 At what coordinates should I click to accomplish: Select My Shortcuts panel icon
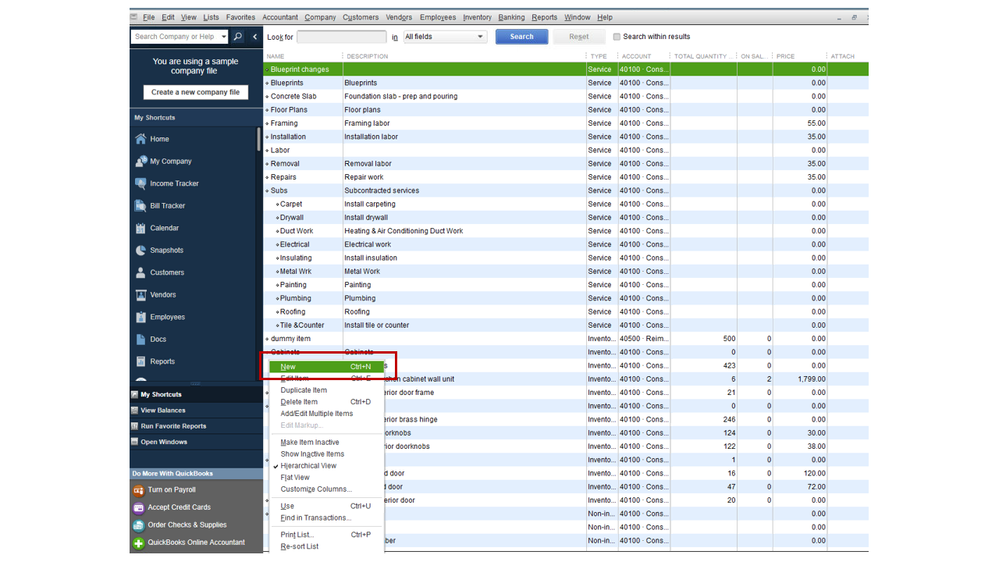point(134,394)
